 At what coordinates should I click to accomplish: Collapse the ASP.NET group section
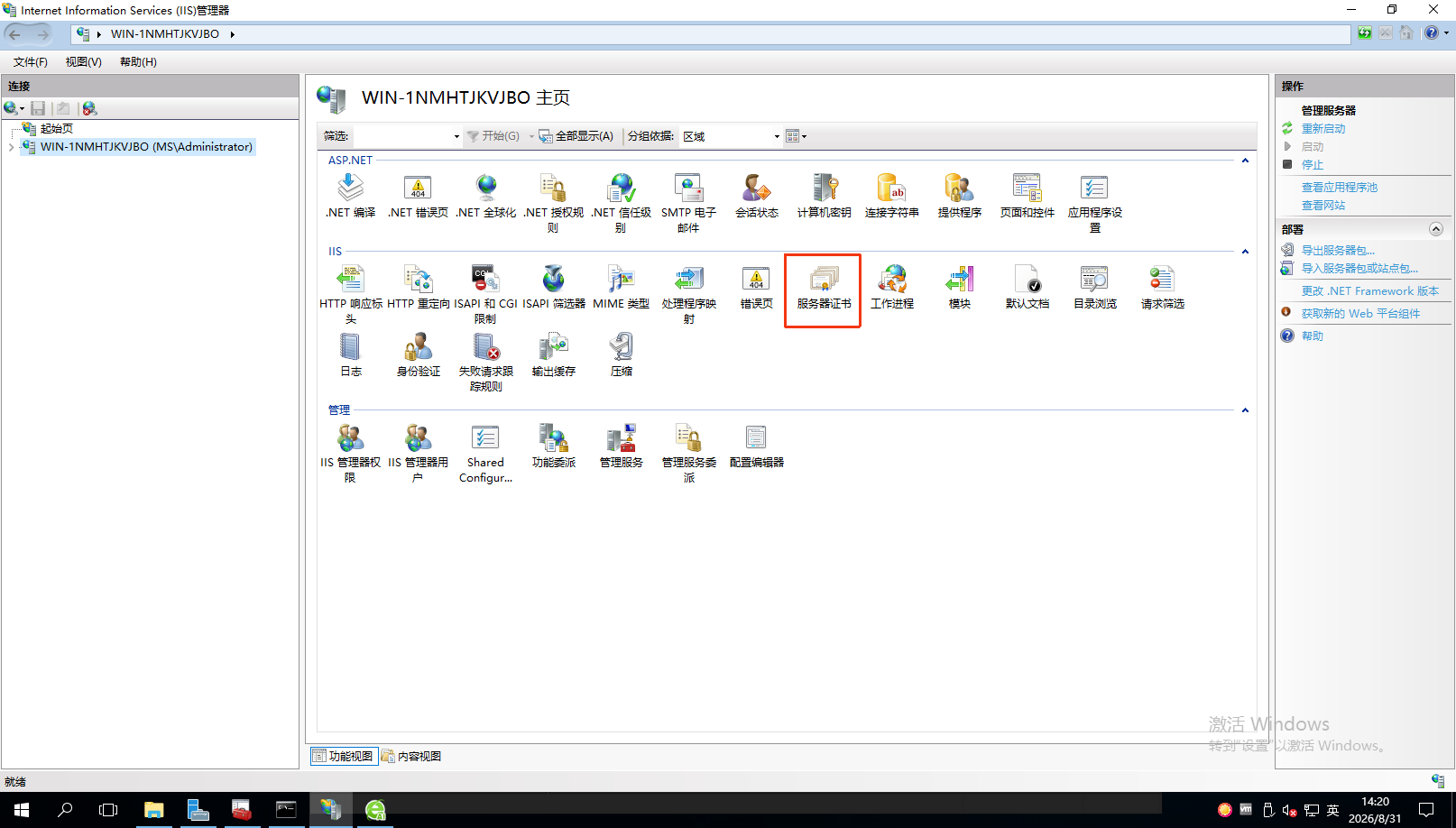point(1245,161)
